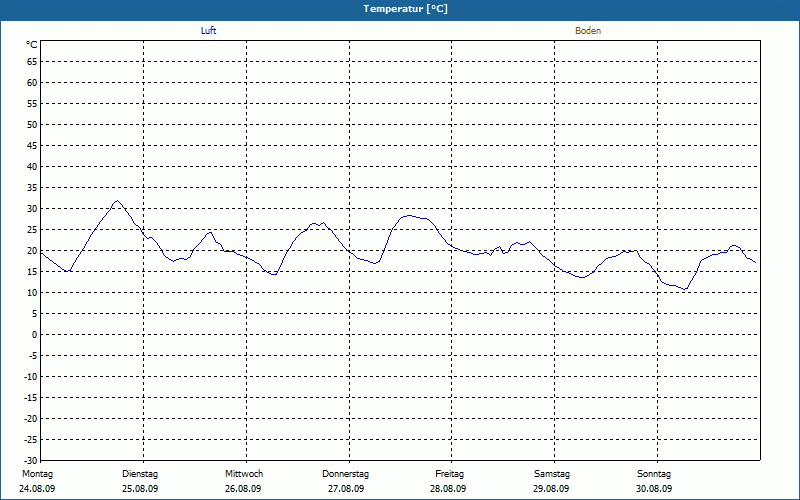Screen dimensions: 800x500
Task: Click the Boden legend label
Action: coord(588,31)
